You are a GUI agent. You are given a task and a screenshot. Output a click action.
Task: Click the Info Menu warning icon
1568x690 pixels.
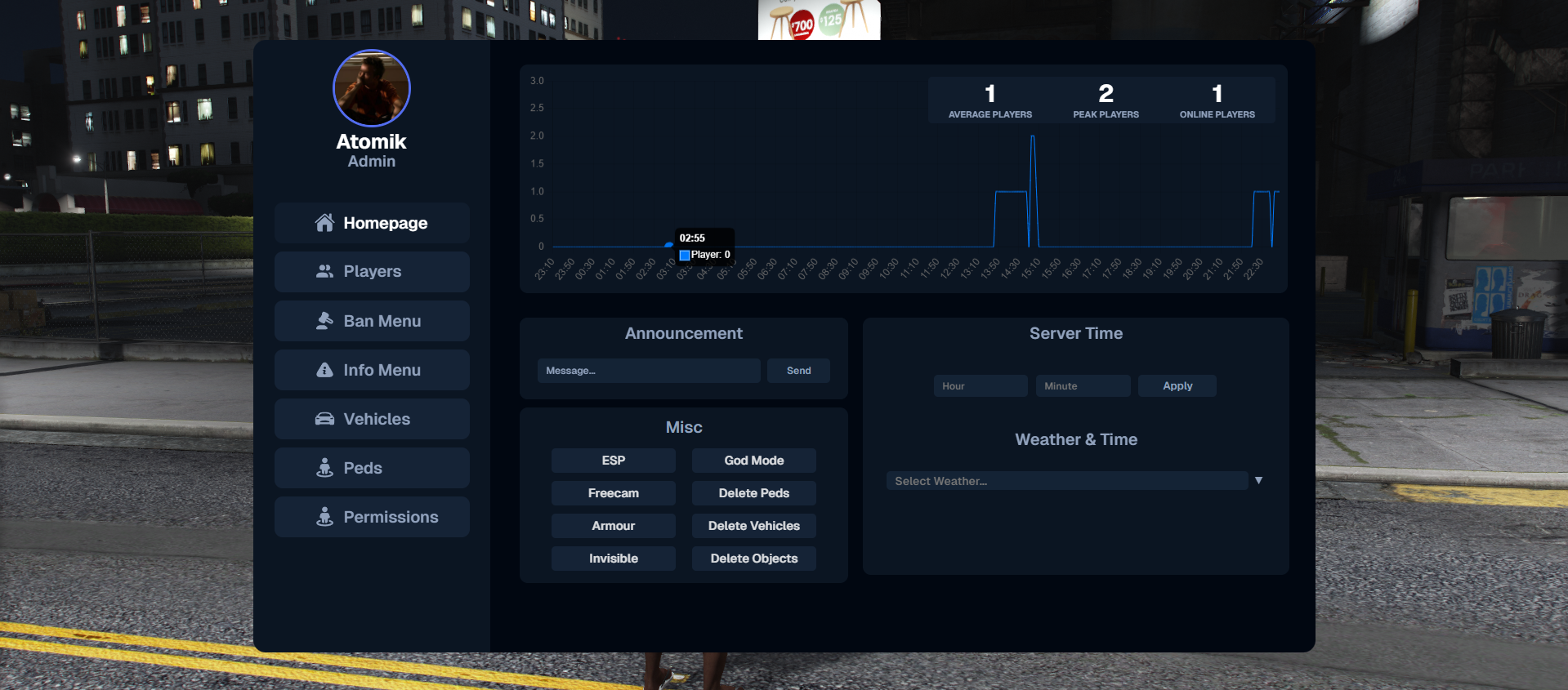324,370
